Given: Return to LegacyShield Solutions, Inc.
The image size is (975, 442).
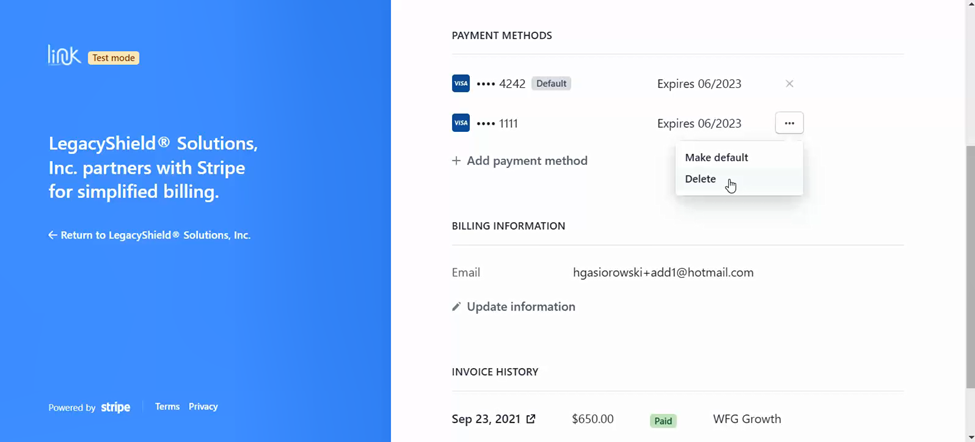Looking at the screenshot, I should tap(149, 236).
